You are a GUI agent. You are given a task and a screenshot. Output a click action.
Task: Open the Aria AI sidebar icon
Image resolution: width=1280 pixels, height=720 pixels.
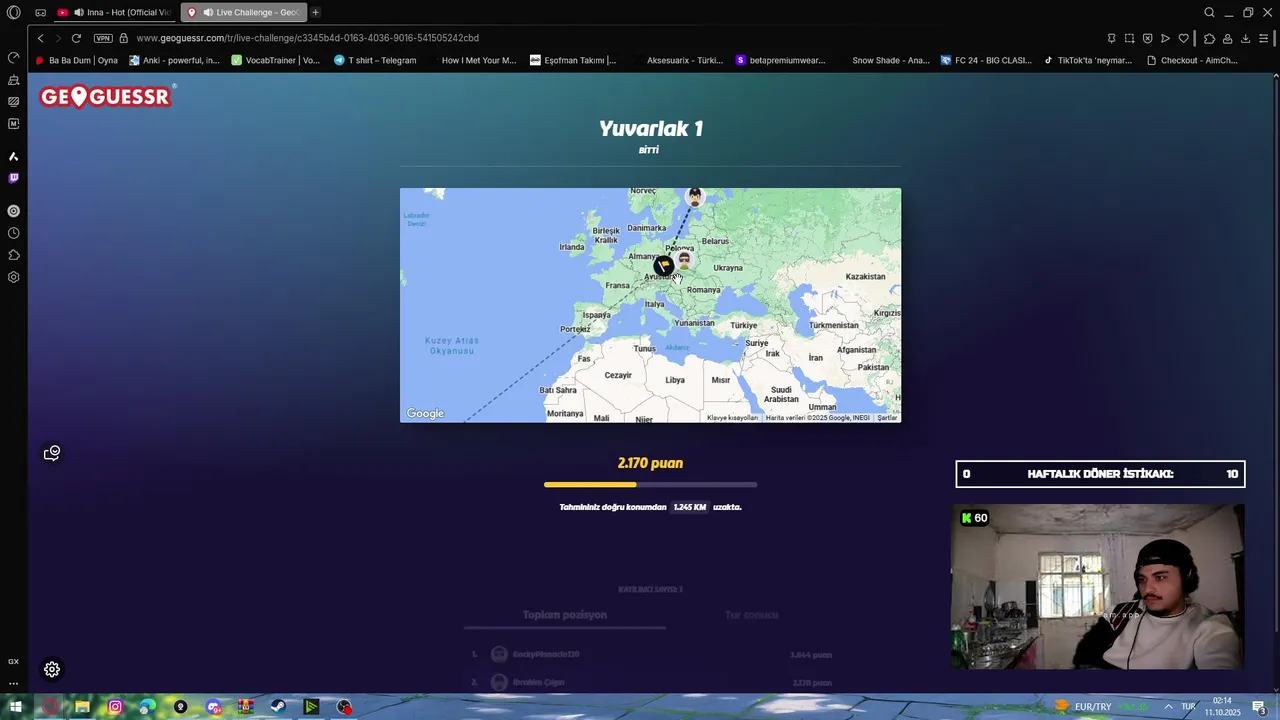(13, 156)
